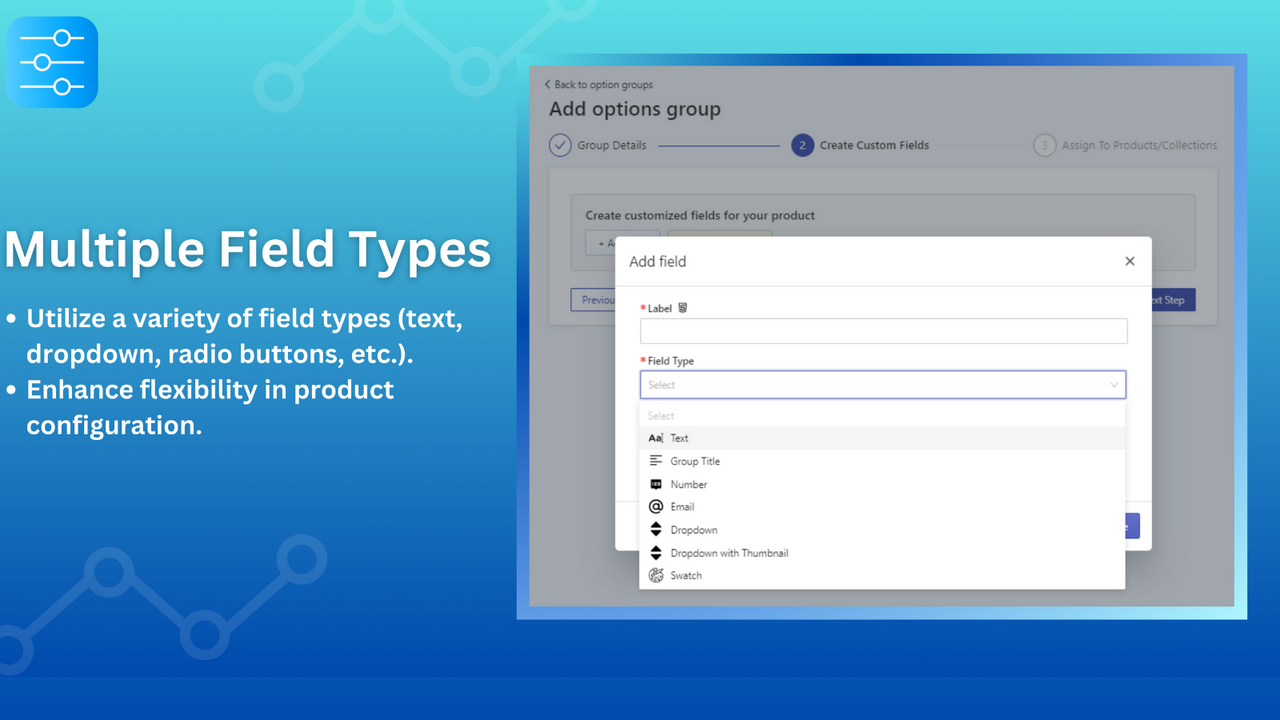Click the Add field dialog title
This screenshot has height=720, width=1280.
click(x=658, y=262)
